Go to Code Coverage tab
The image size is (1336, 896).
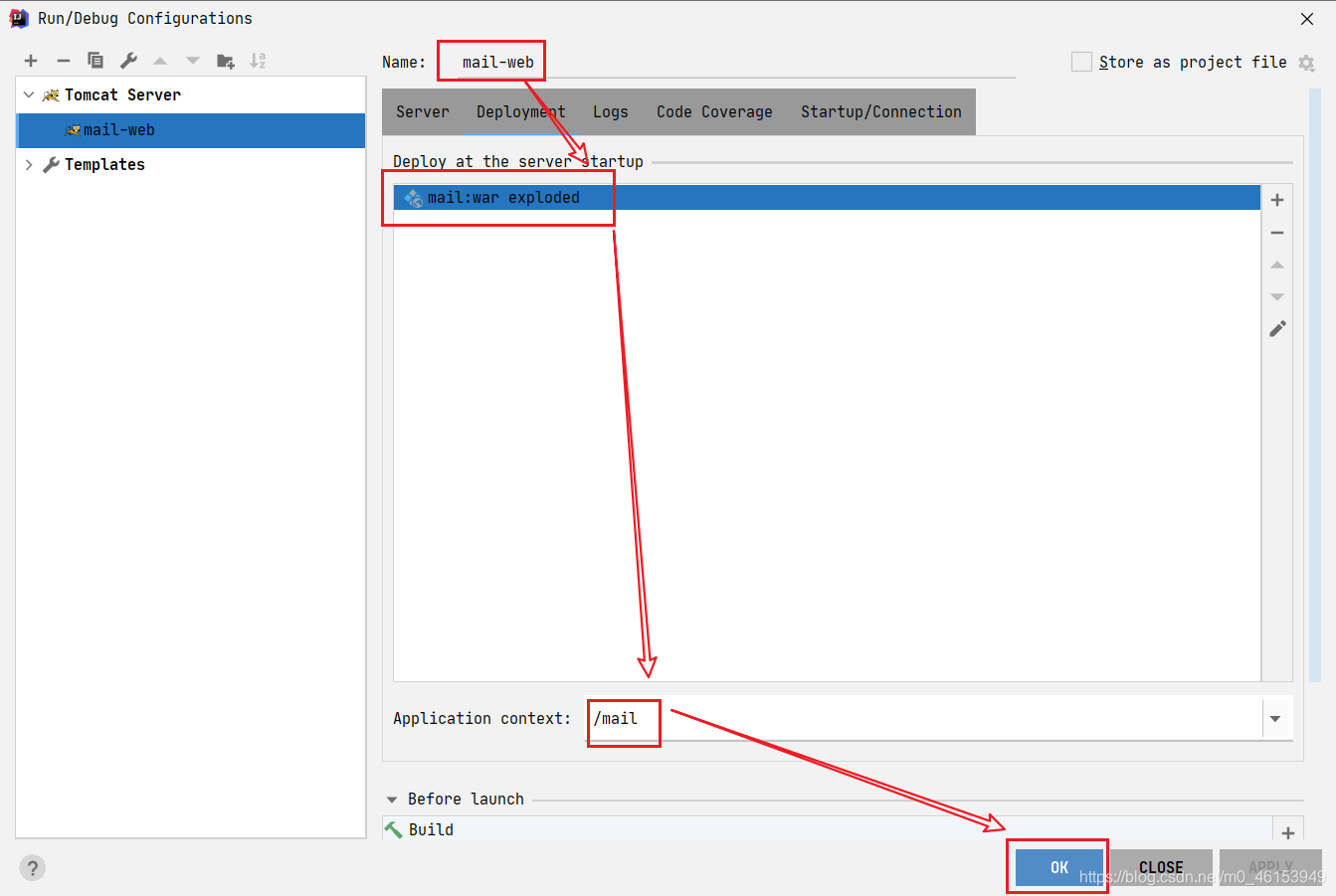tap(714, 111)
